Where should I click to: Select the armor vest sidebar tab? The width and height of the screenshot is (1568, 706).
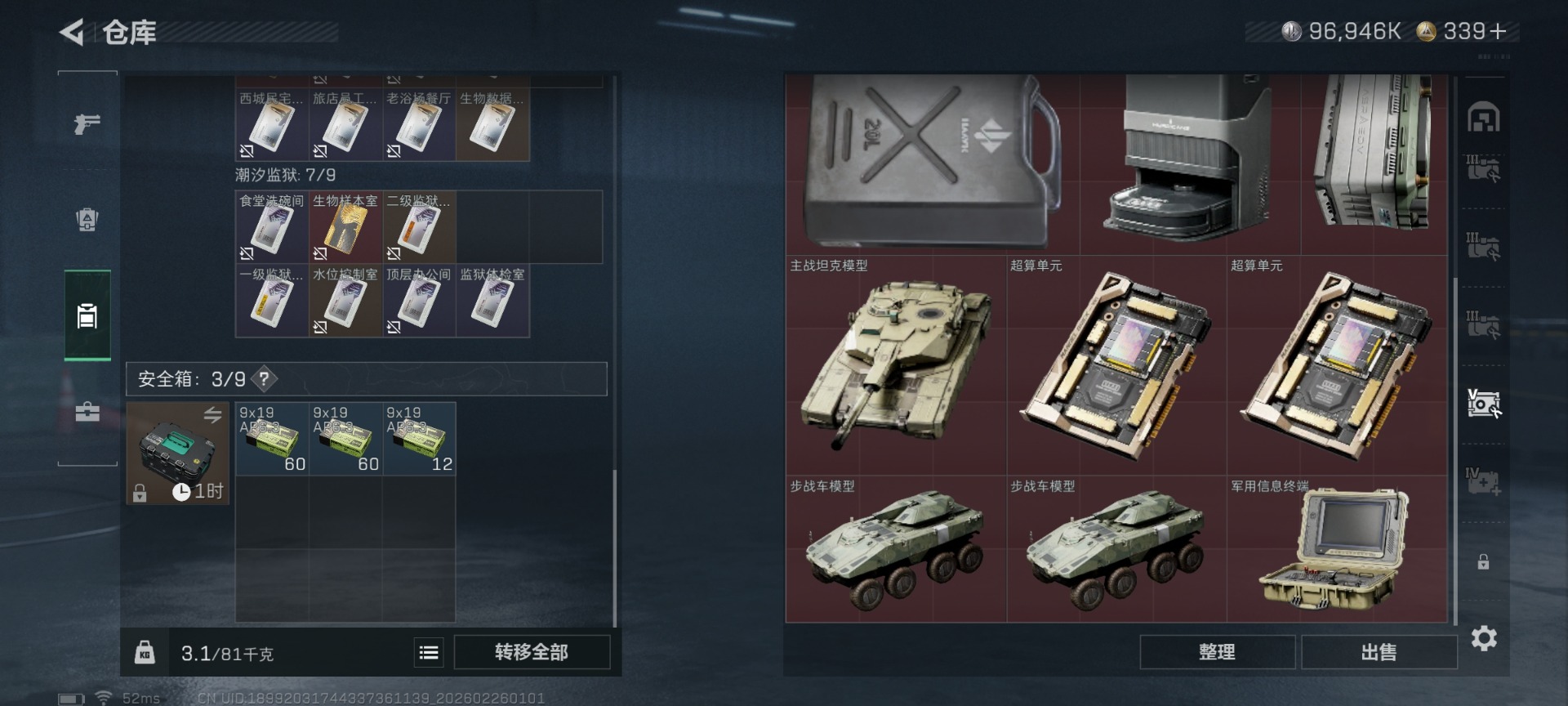[87, 219]
